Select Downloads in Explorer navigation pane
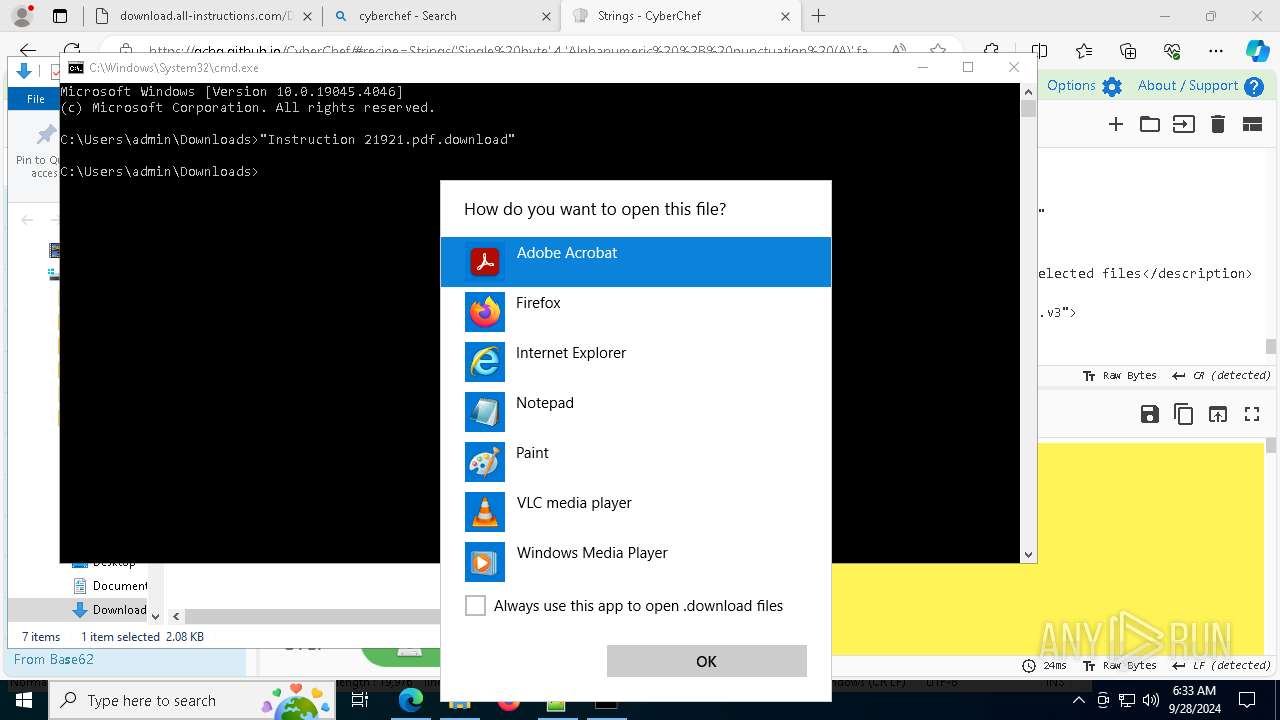The image size is (1280, 720). coord(110,610)
